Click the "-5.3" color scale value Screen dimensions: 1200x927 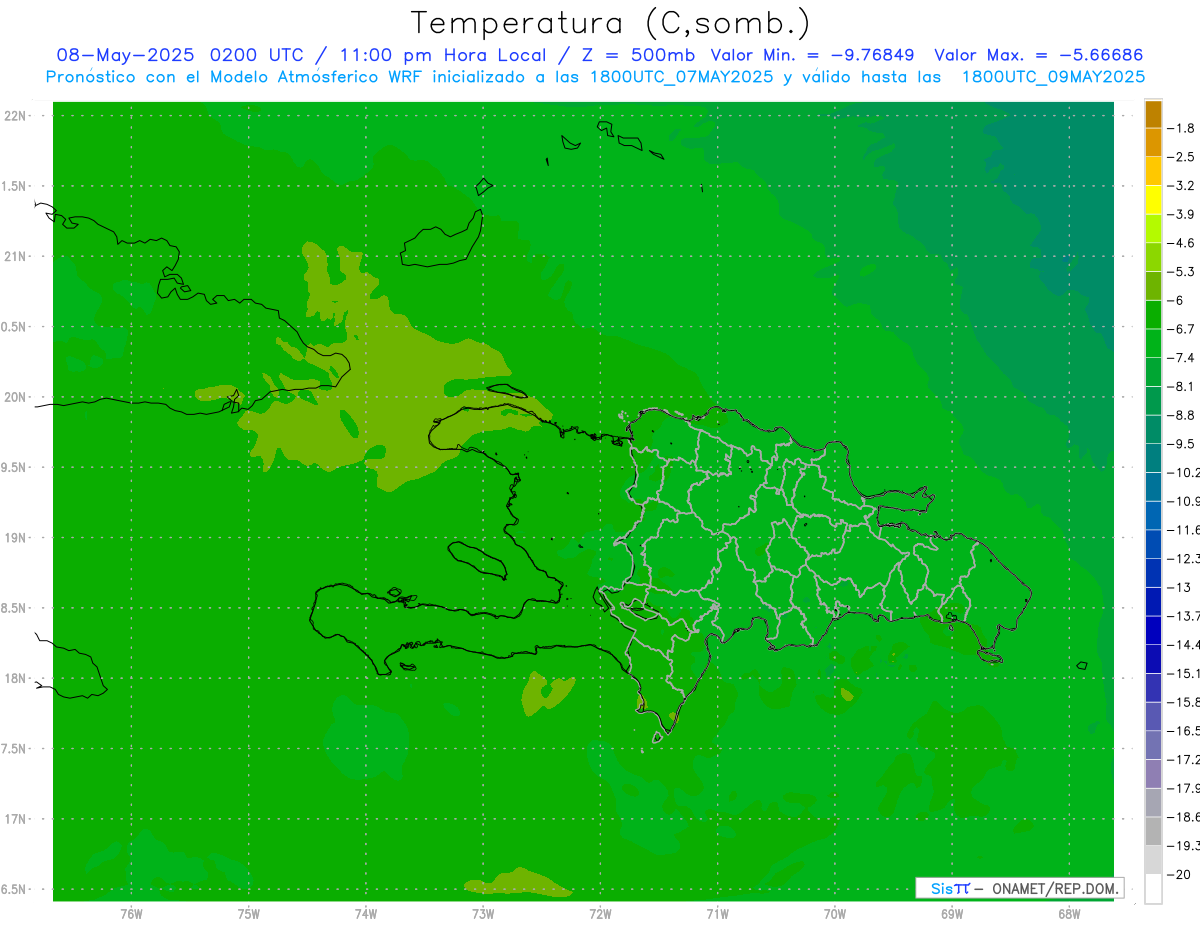click(x=1182, y=271)
